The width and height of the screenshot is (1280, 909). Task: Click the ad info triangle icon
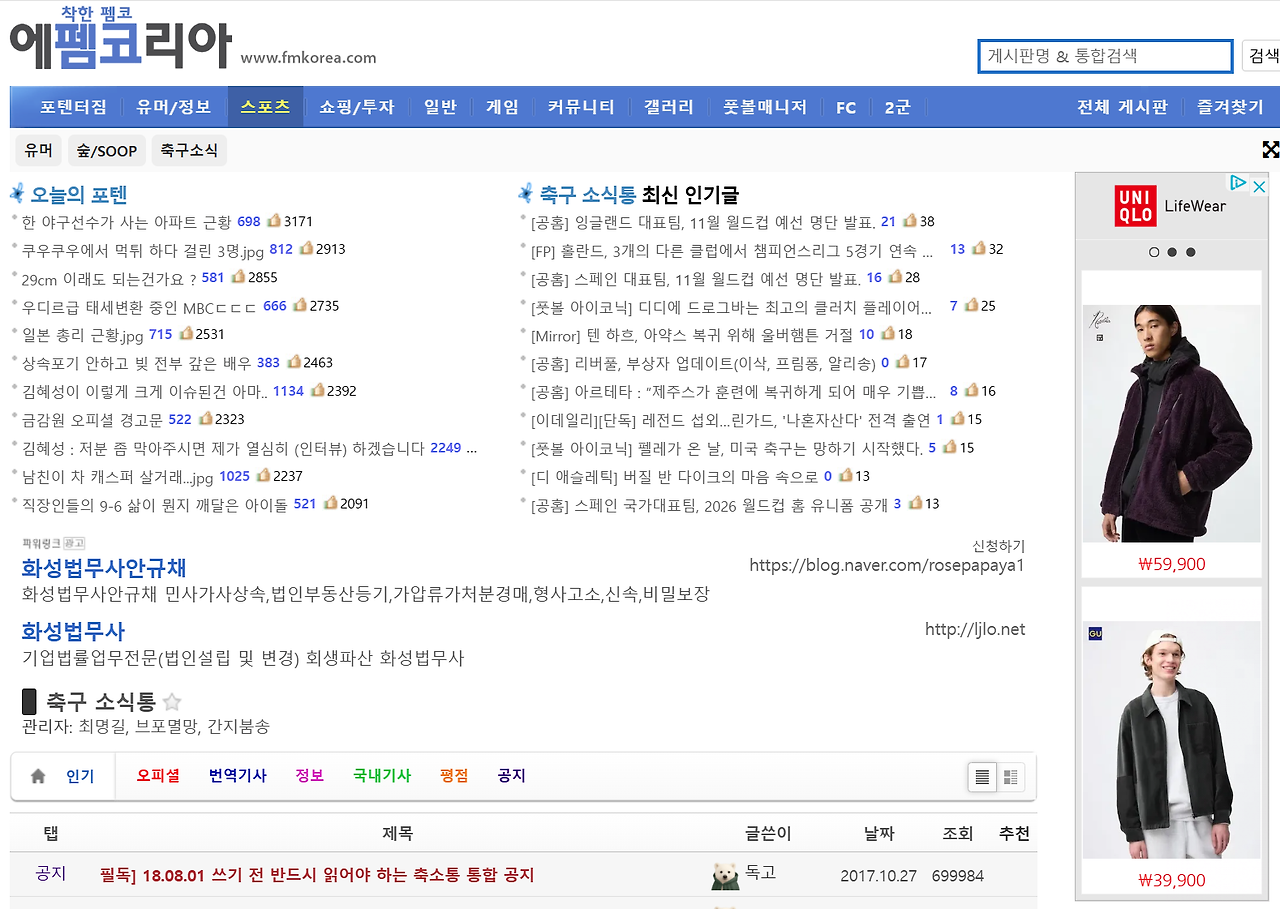[x=1238, y=184]
